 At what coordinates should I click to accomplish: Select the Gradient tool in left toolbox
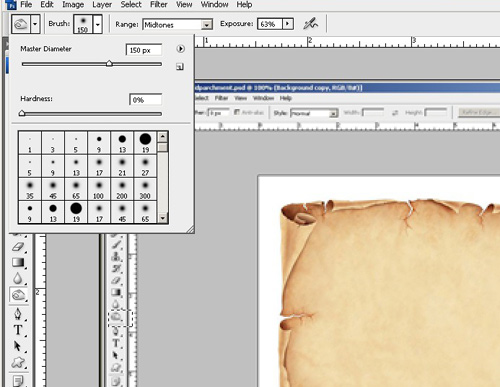(18, 263)
